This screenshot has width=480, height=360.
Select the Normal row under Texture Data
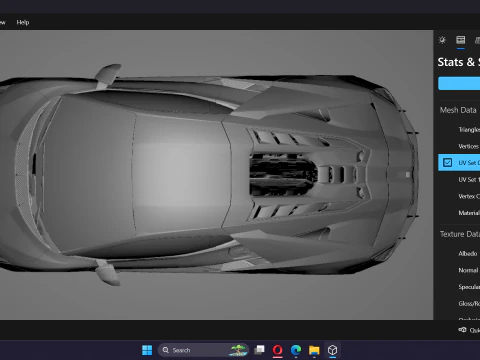pyautogui.click(x=459, y=270)
